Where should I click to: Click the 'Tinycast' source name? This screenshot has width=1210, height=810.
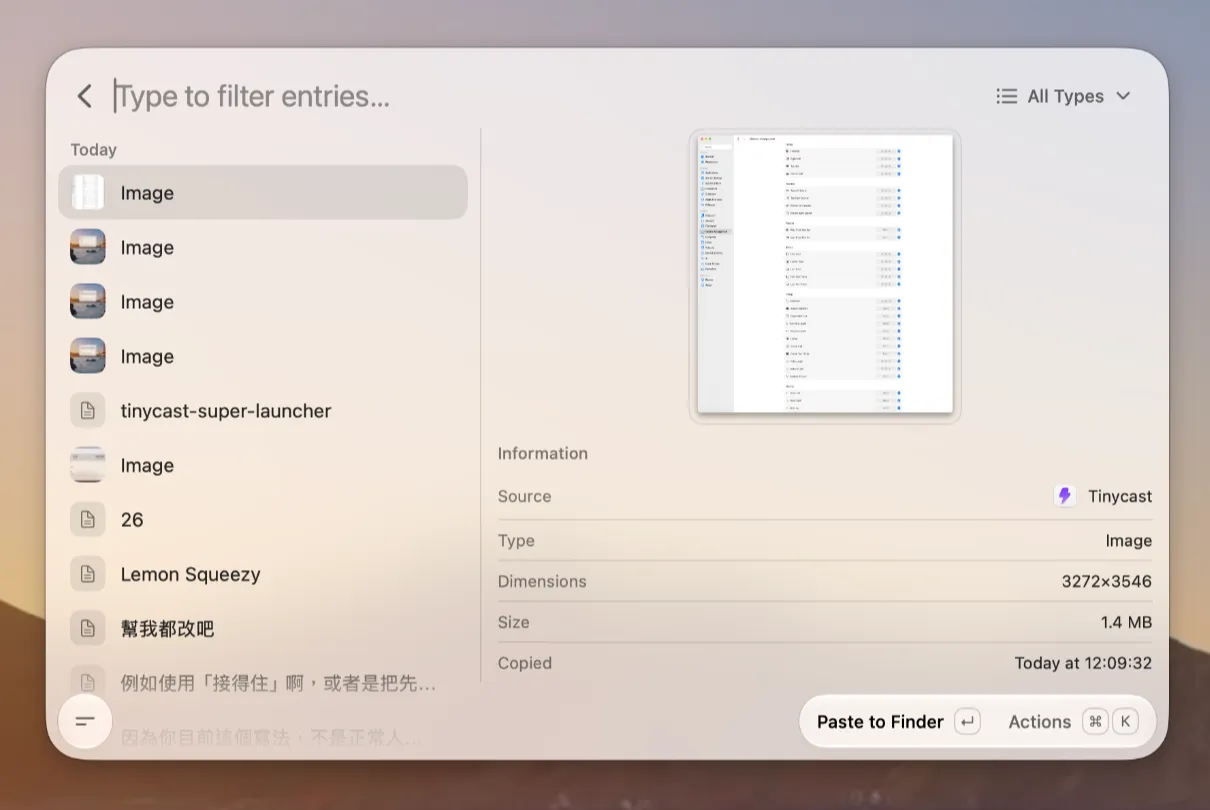pos(1120,496)
